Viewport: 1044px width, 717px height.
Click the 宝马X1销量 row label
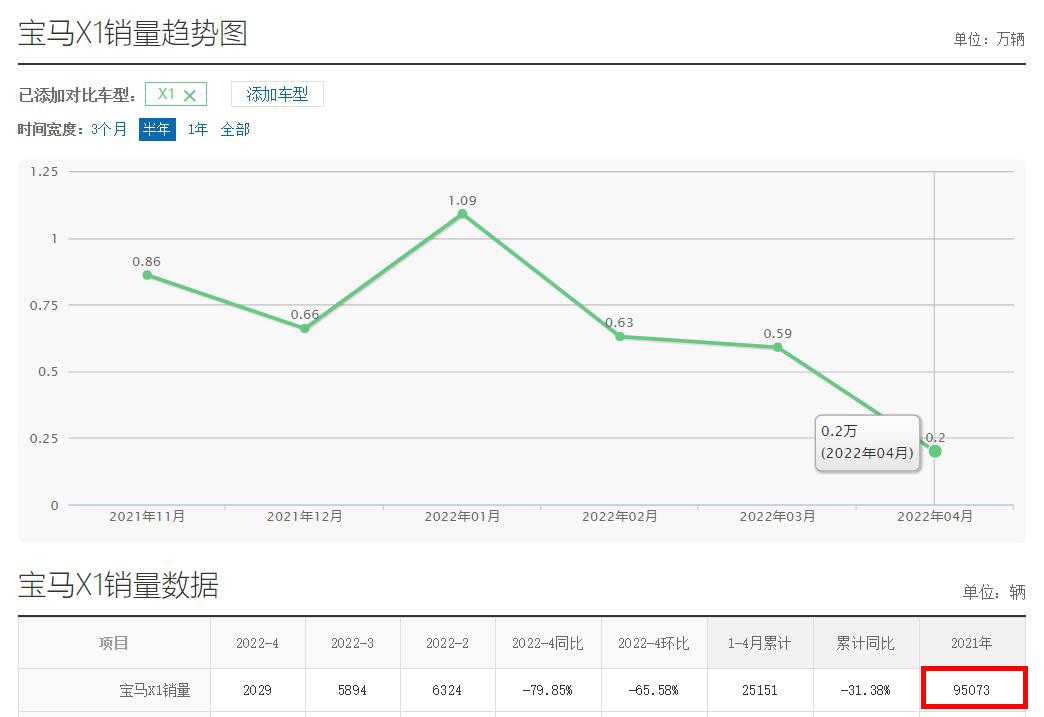154,690
